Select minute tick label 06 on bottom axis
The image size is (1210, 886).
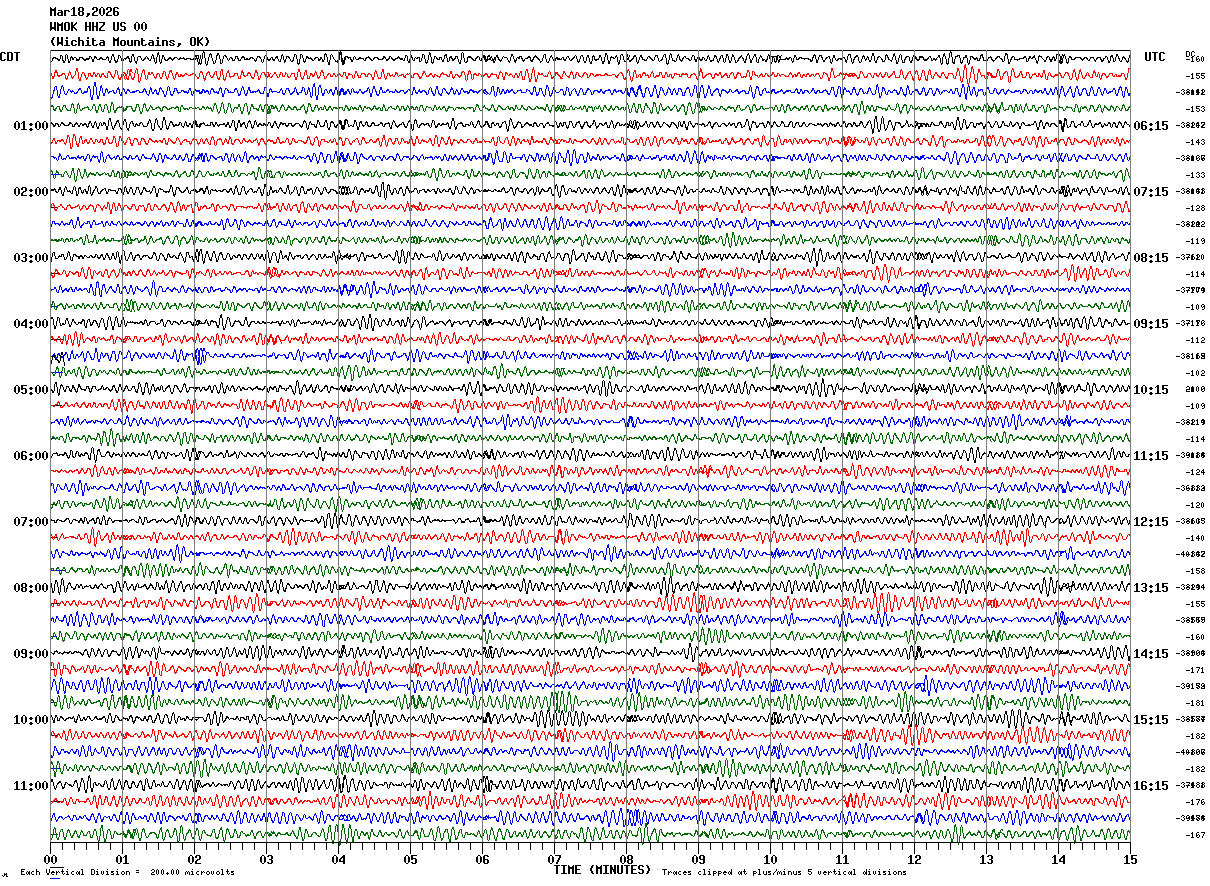pyautogui.click(x=482, y=859)
